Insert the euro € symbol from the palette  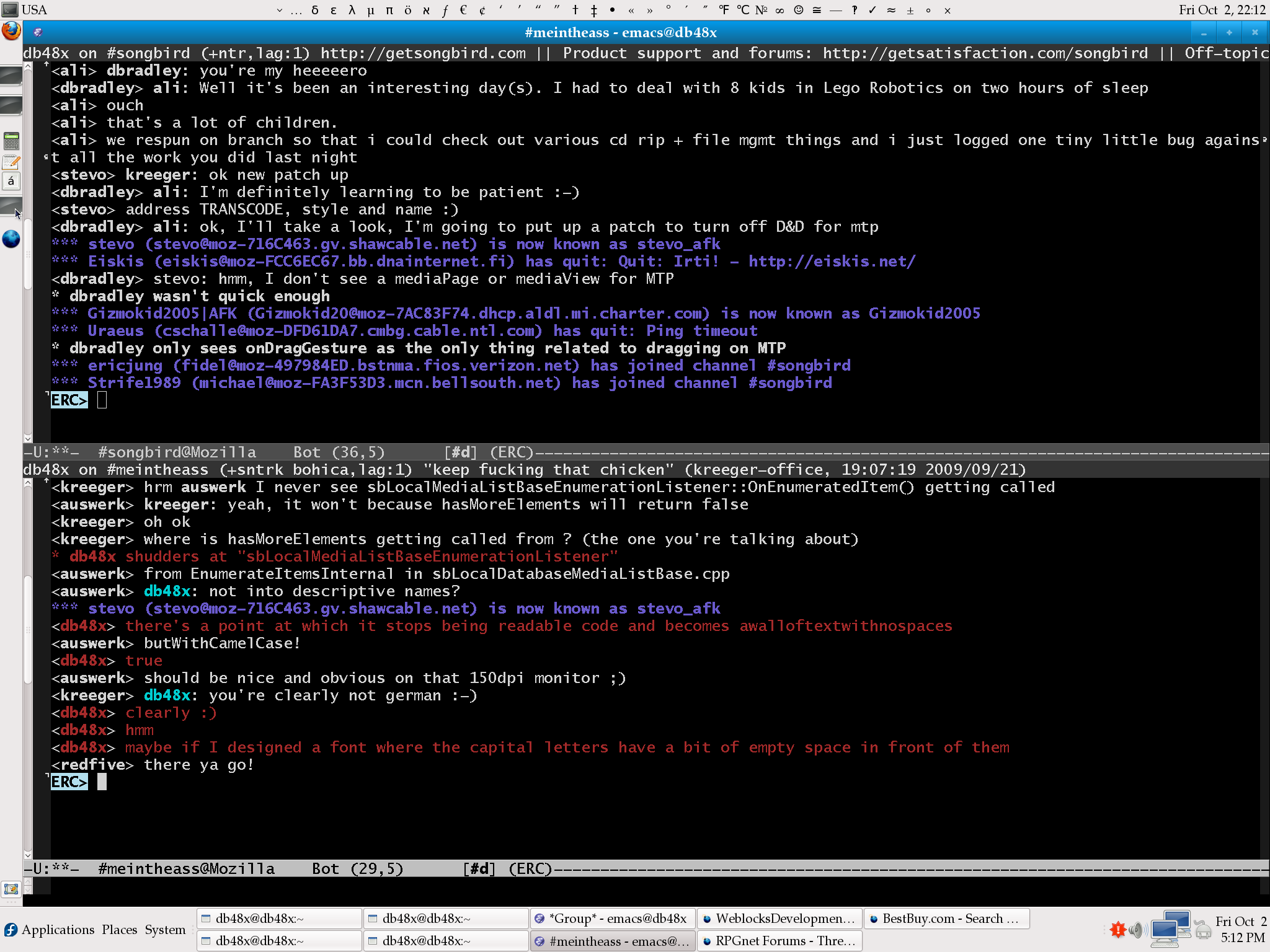463,10
